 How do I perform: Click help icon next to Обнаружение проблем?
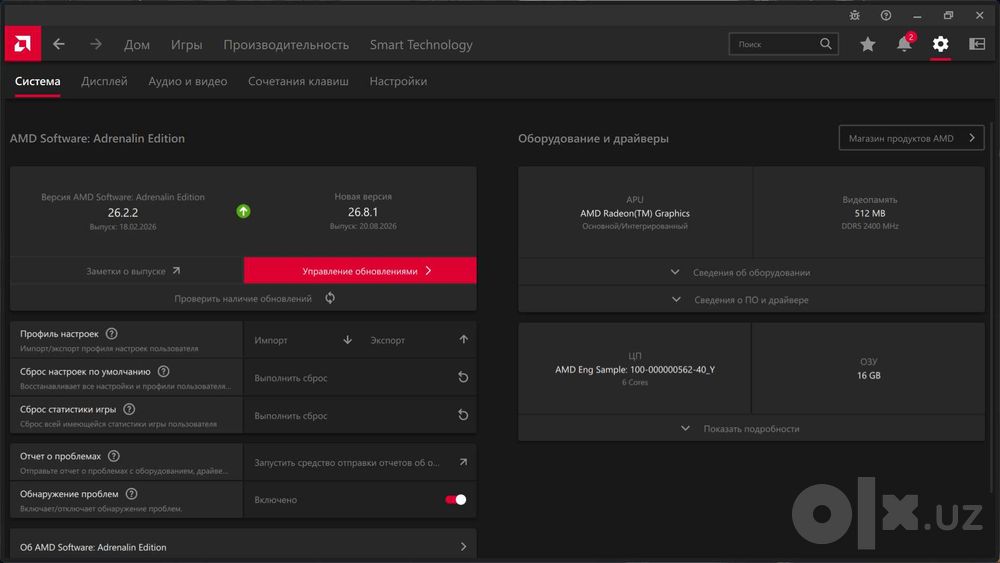[131, 494]
